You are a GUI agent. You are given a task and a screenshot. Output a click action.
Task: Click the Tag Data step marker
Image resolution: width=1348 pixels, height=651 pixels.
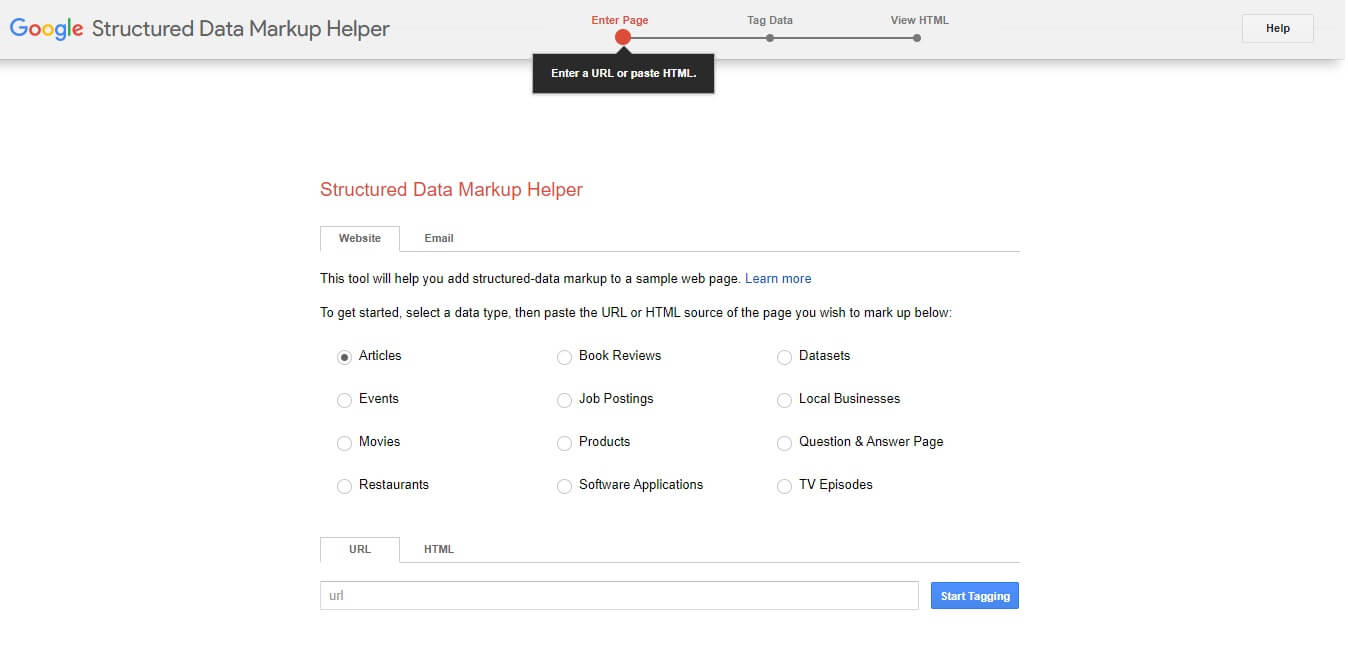[769, 36]
